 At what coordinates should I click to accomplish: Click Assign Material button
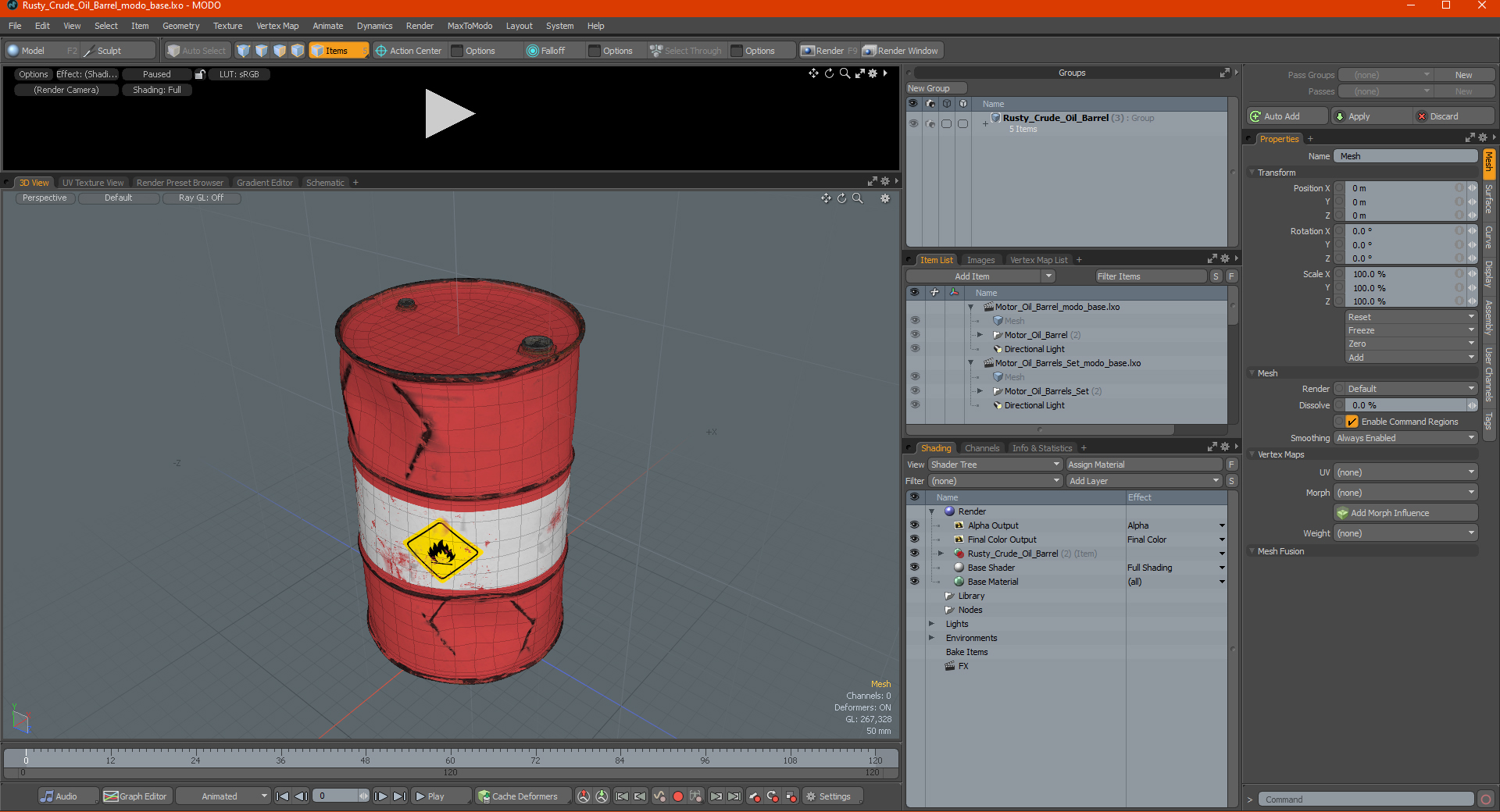pos(1145,465)
